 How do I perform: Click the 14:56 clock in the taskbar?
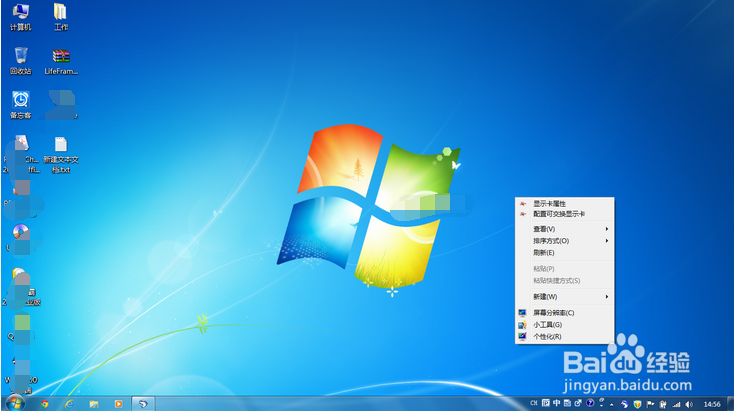click(x=712, y=404)
